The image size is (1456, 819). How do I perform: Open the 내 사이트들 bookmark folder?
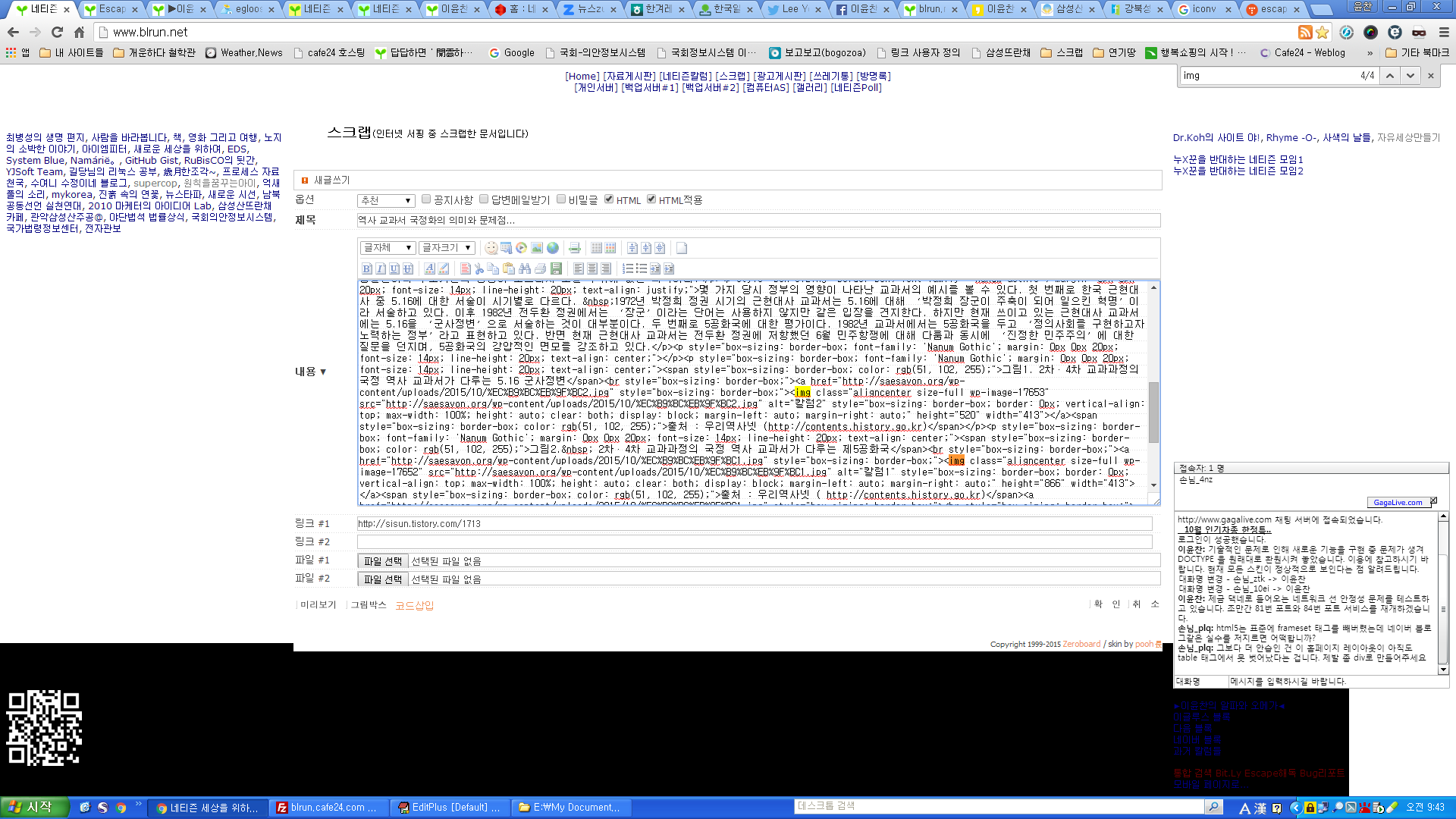point(71,52)
